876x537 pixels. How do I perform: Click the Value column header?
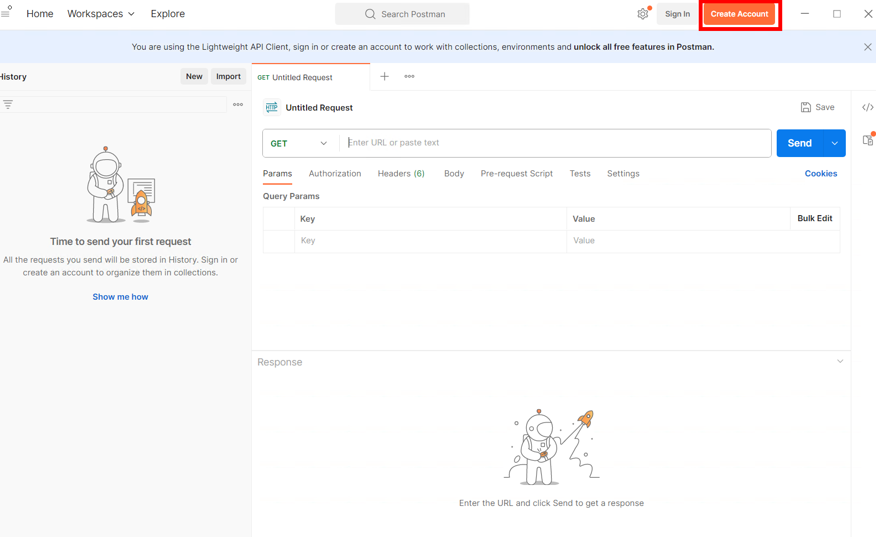click(584, 219)
